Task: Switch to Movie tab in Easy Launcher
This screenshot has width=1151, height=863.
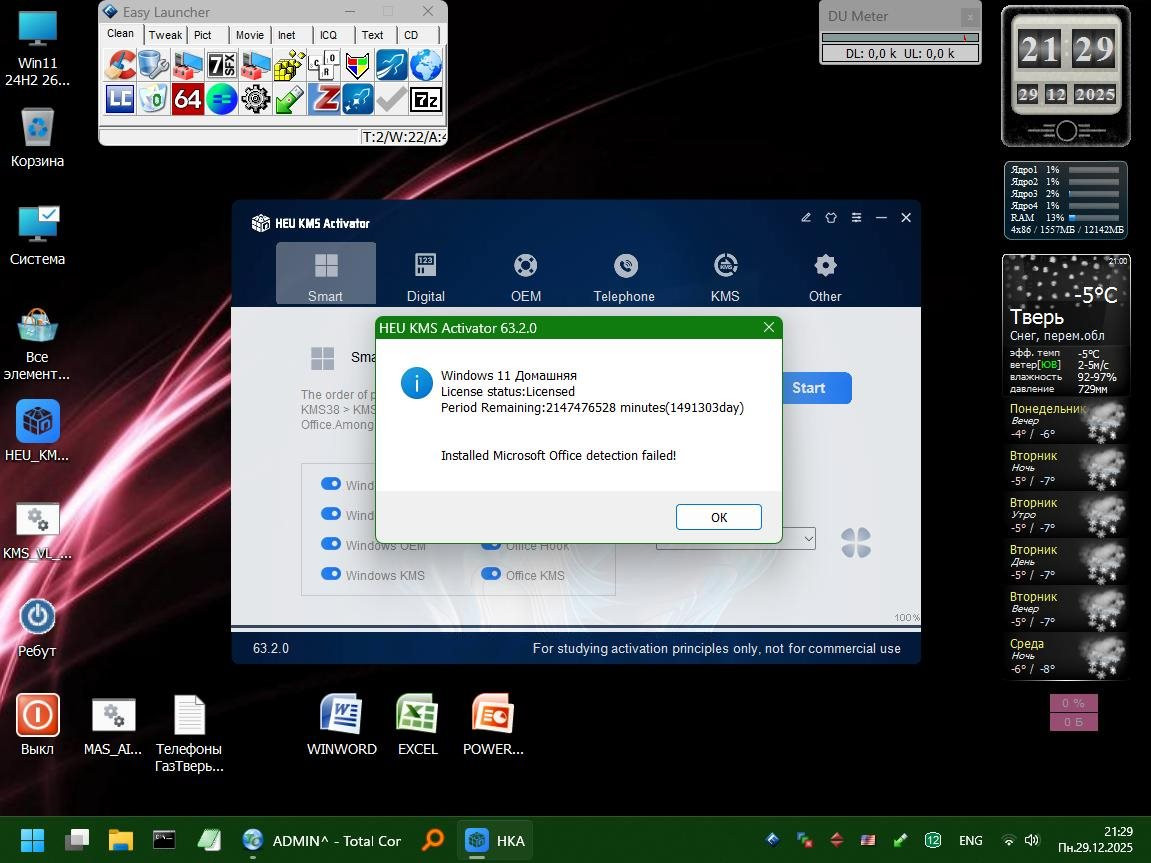Action: click(249, 35)
